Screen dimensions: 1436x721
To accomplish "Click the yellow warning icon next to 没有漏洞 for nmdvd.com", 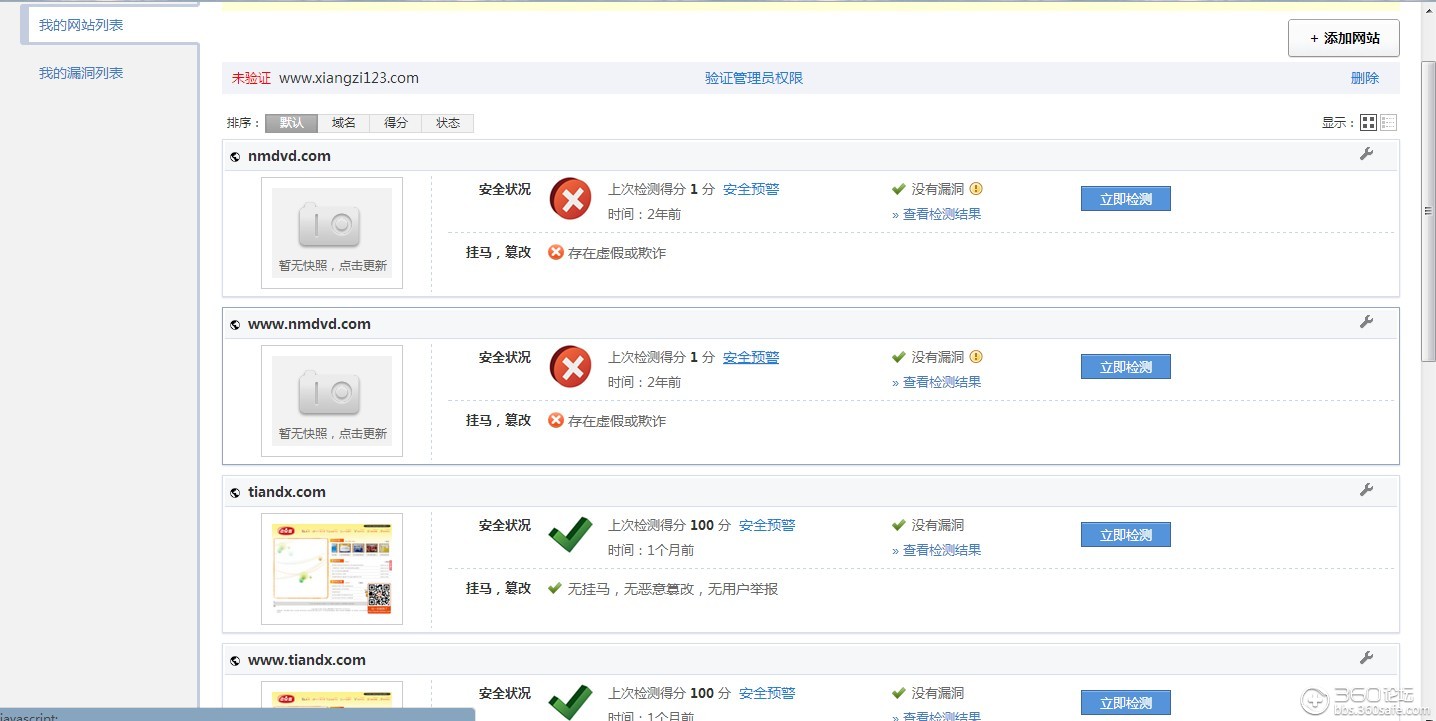I will tap(976, 189).
